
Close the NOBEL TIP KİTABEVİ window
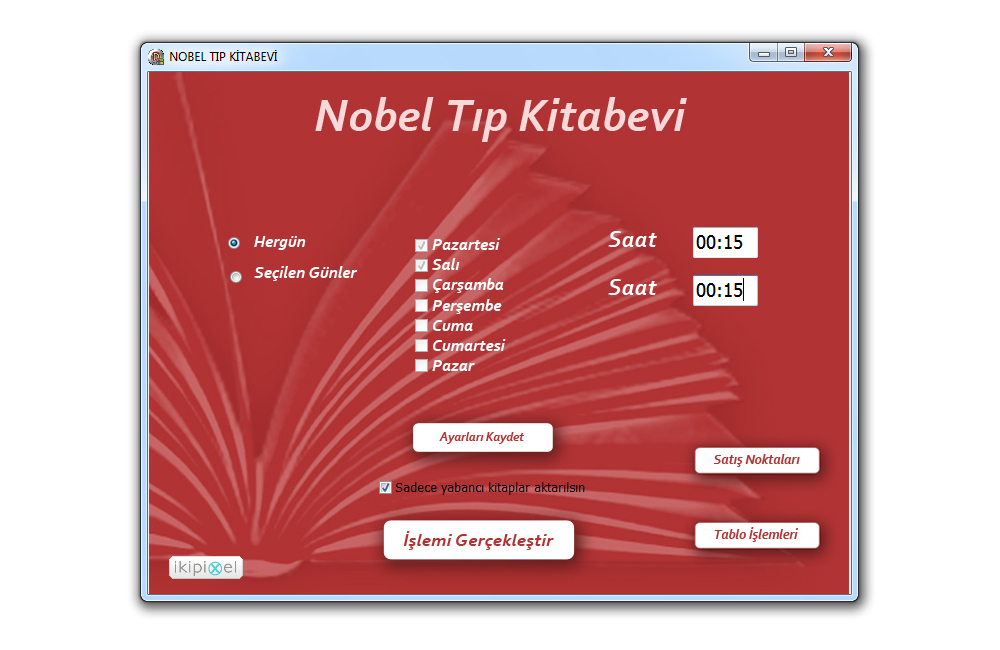click(x=828, y=53)
